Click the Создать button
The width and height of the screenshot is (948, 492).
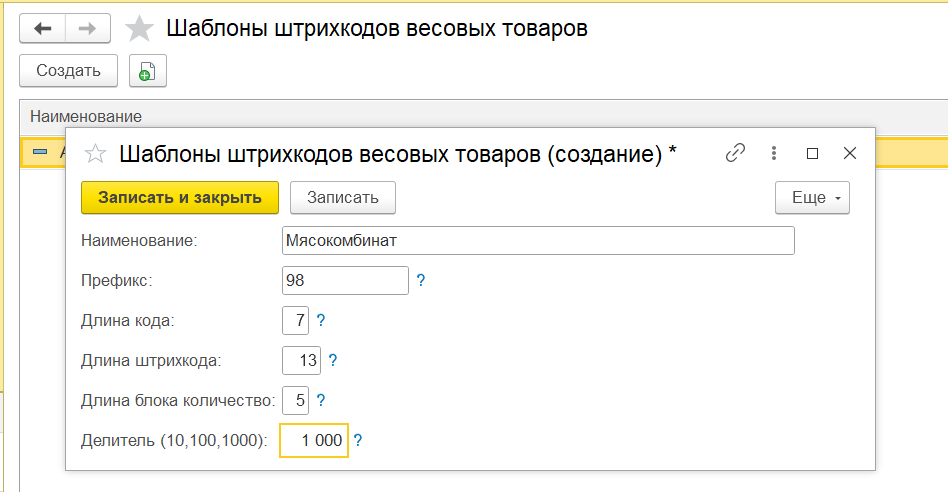pyautogui.click(x=68, y=71)
